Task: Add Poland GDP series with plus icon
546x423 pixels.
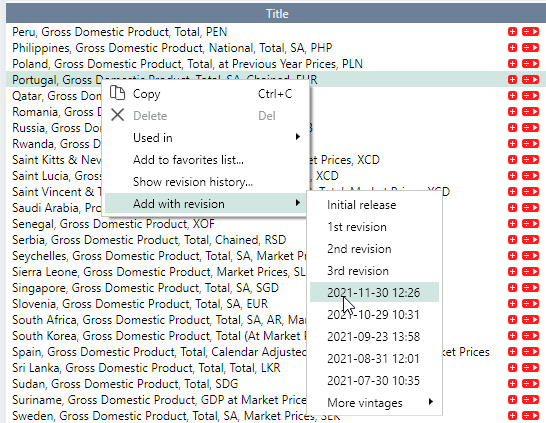Action: click(x=512, y=64)
